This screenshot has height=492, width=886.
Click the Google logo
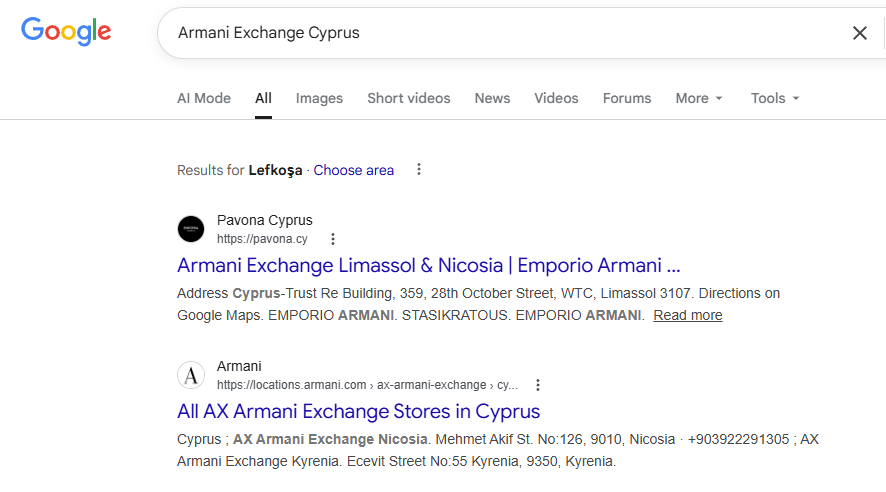66,31
